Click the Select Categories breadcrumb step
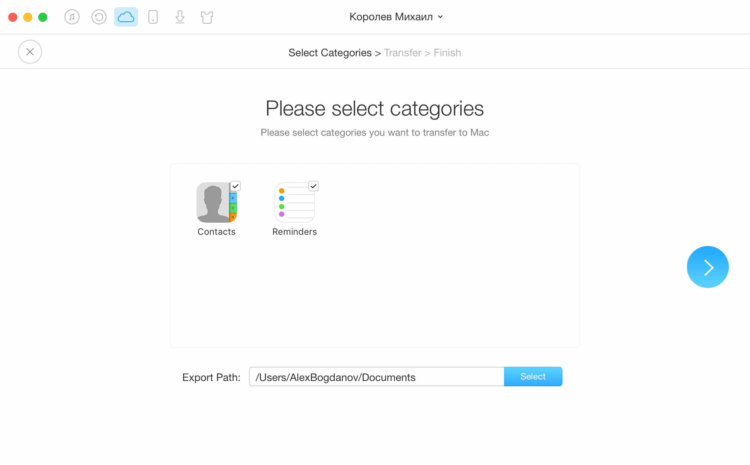Viewport: 750px width, 465px height. pos(330,53)
